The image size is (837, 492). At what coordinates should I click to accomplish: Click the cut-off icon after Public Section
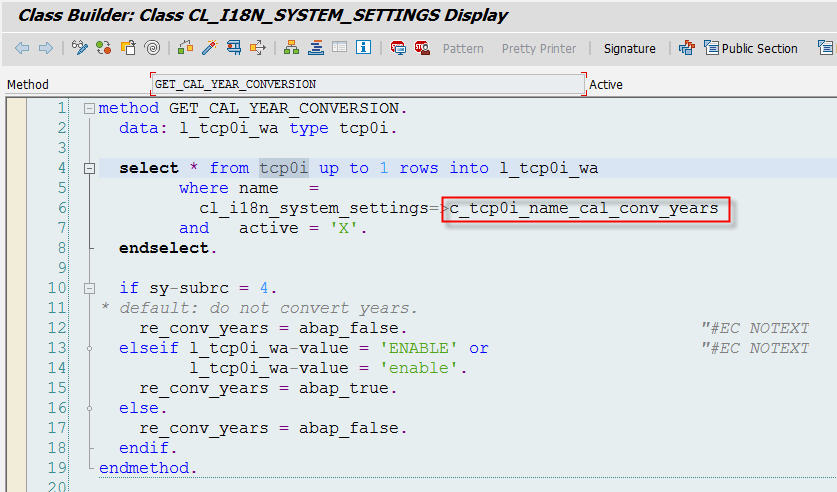pyautogui.click(x=825, y=48)
